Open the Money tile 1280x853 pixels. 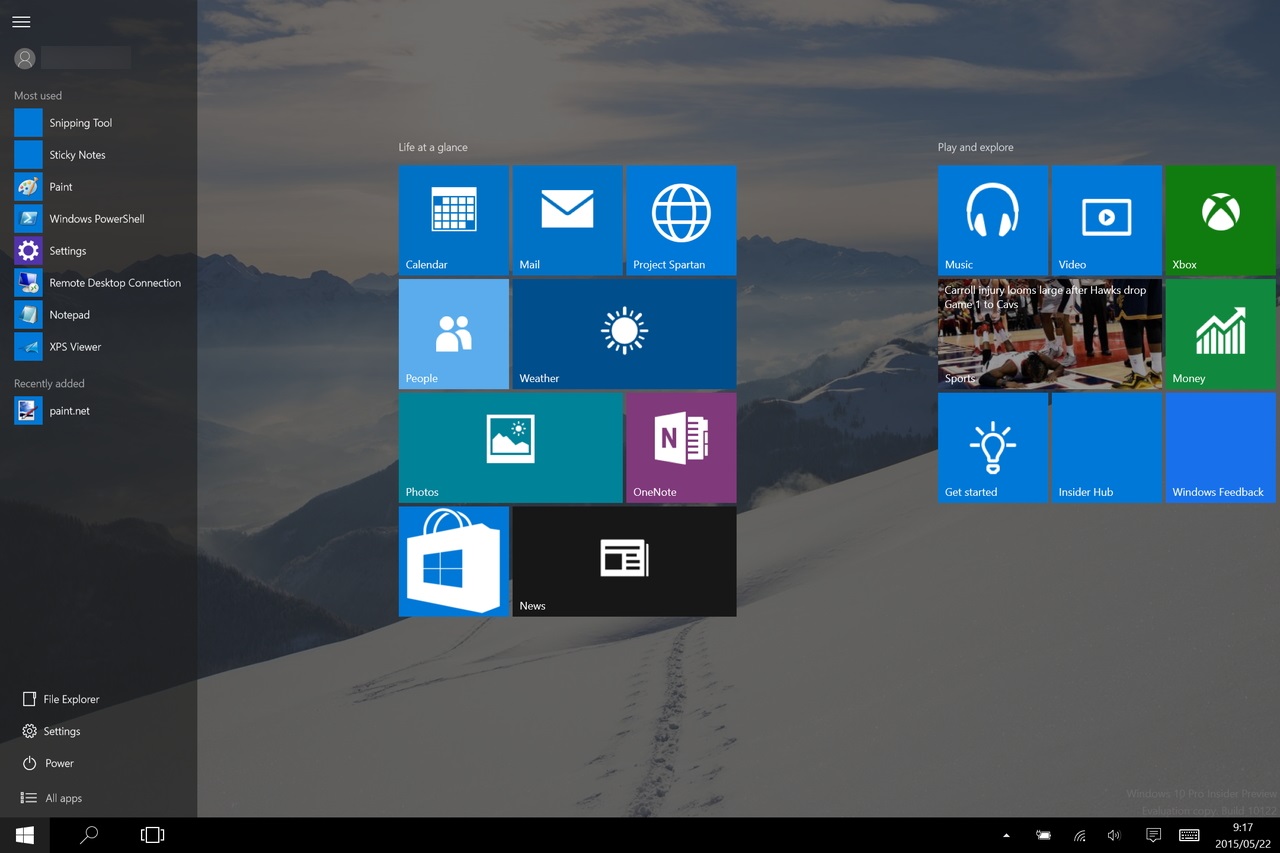pyautogui.click(x=1221, y=334)
